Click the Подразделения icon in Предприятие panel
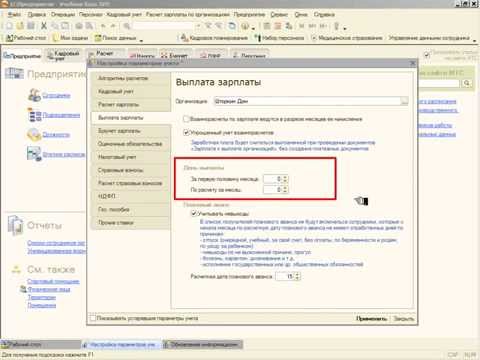This screenshot has height=360, width=480. [x=34, y=115]
